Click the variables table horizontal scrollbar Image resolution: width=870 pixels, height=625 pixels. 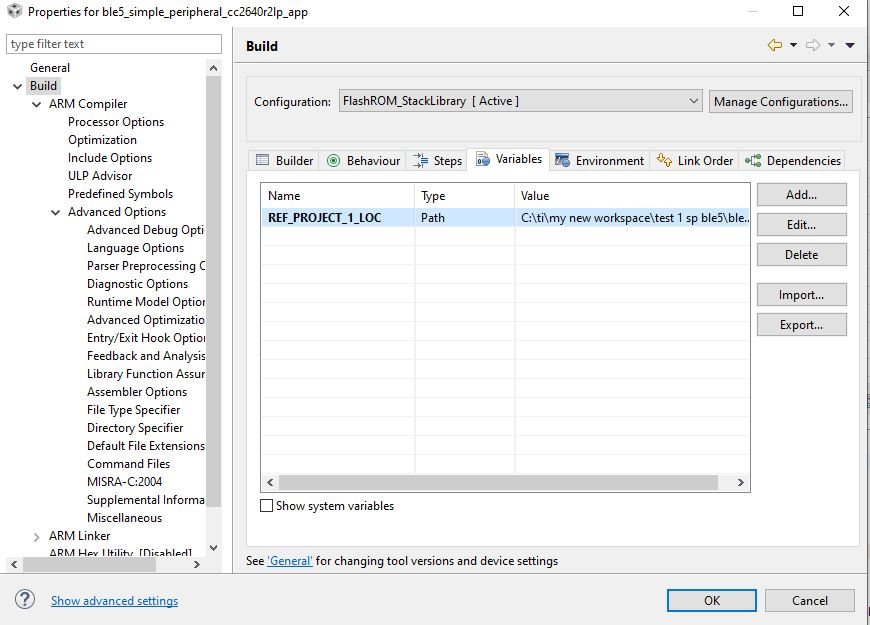(505, 482)
